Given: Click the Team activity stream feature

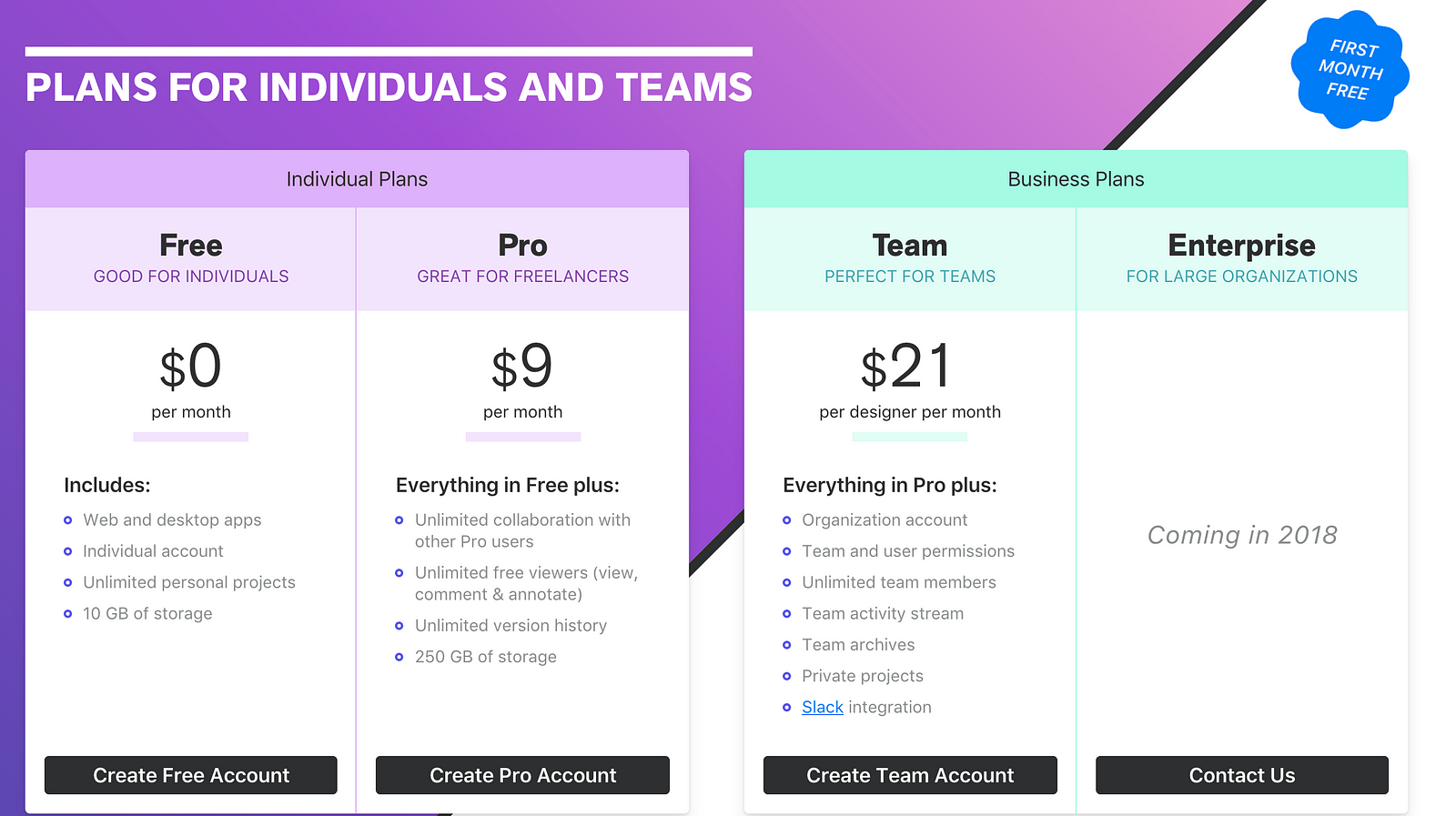Looking at the screenshot, I should pos(882,613).
